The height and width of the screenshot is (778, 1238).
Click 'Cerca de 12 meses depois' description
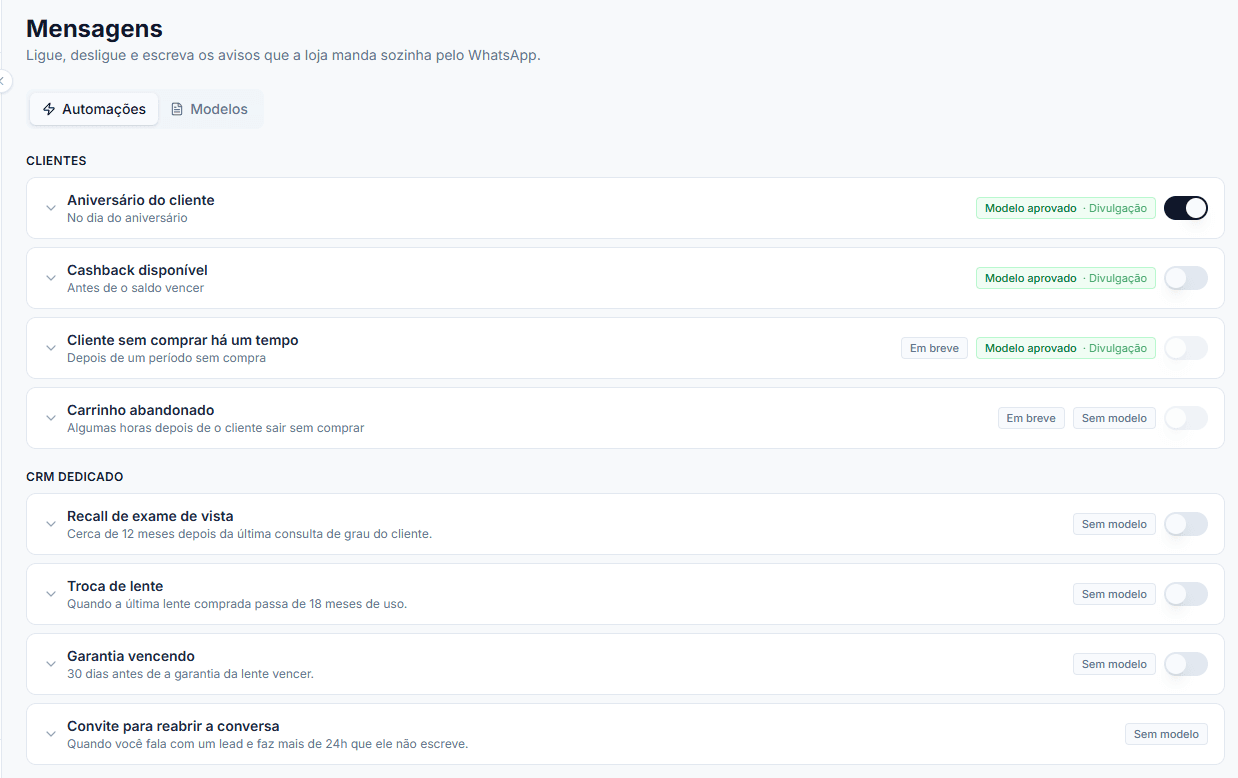point(249,534)
